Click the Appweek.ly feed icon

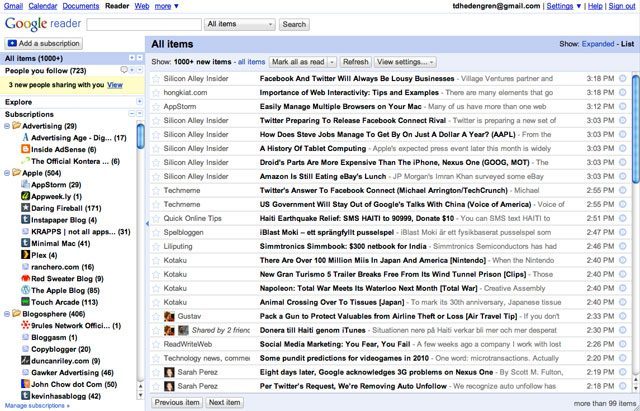(x=25, y=196)
